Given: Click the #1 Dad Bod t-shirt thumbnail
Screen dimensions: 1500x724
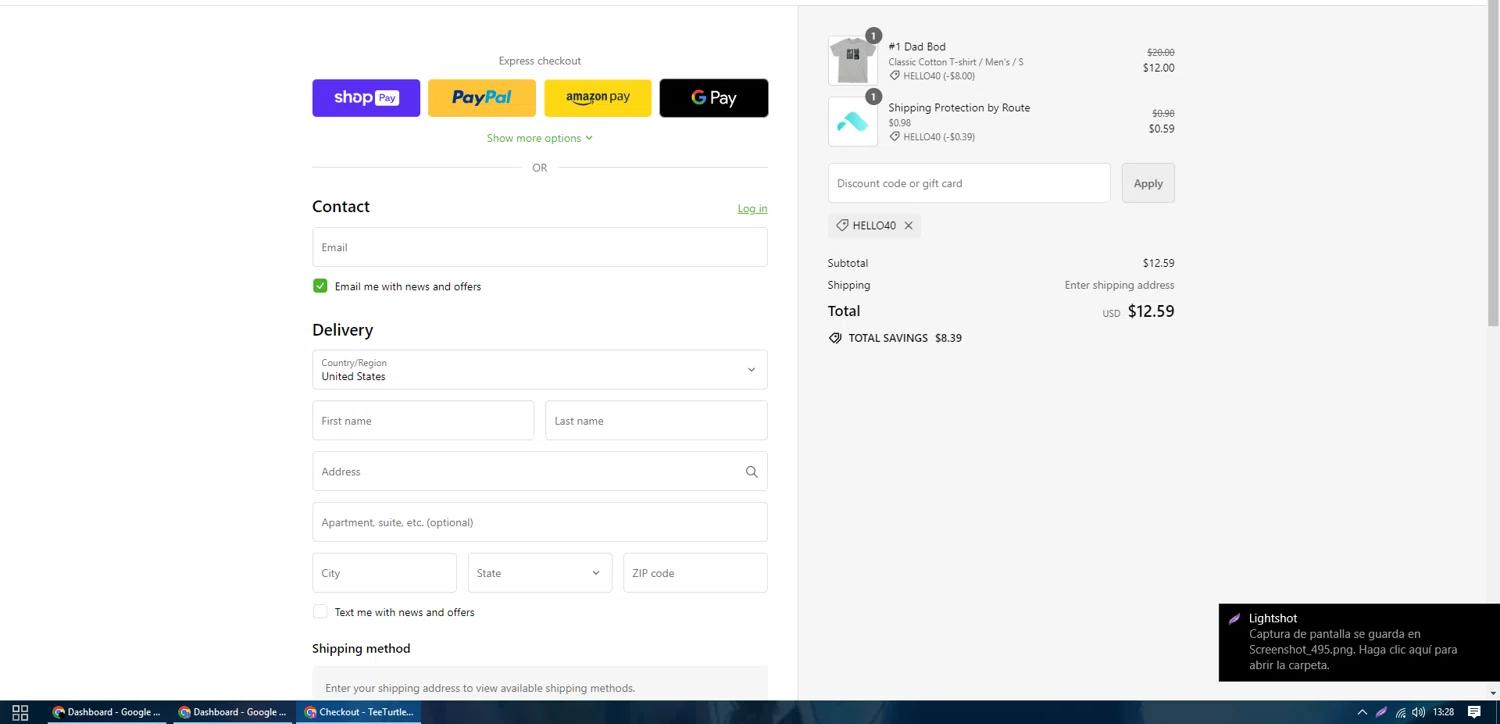Looking at the screenshot, I should 852,60.
